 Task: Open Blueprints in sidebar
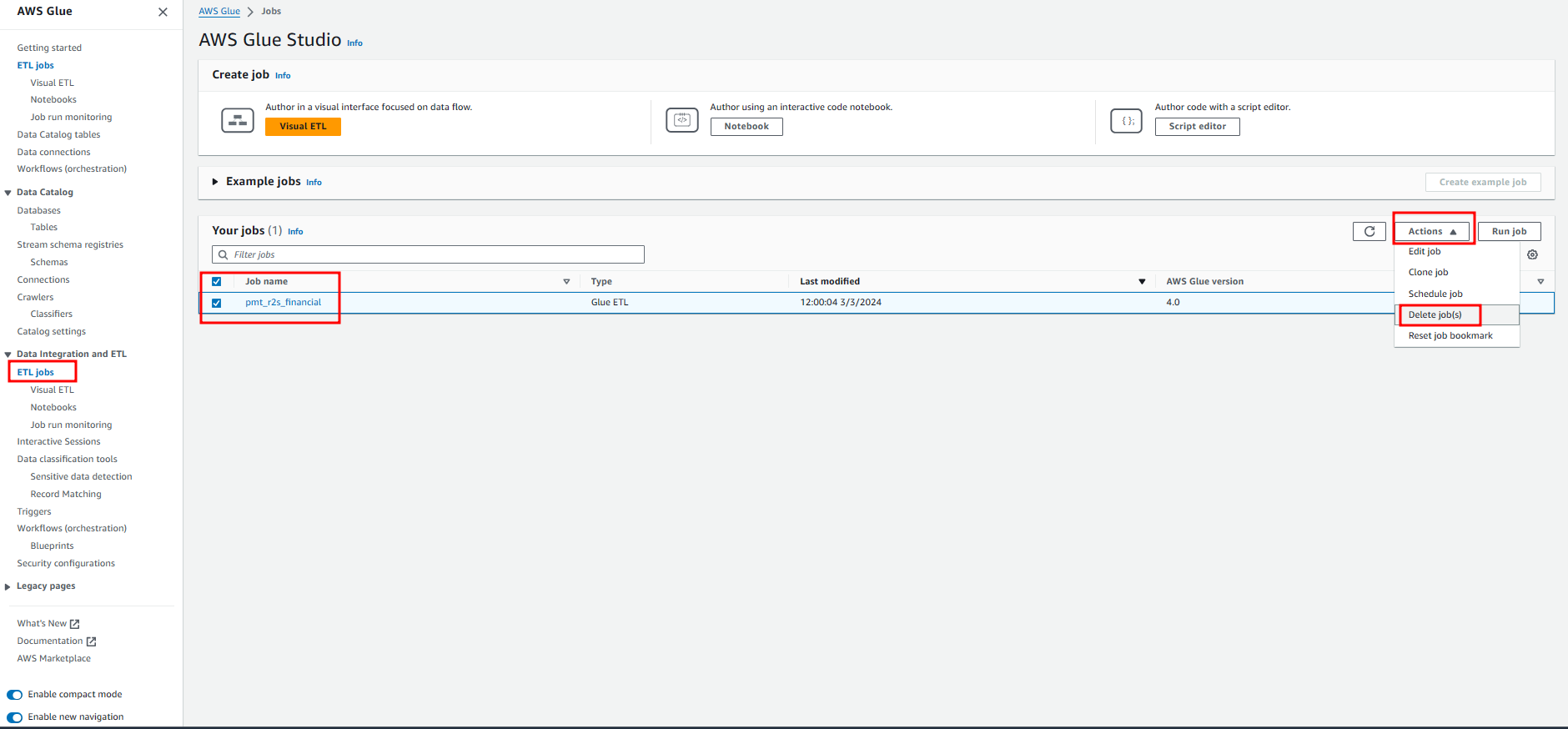[x=52, y=546]
